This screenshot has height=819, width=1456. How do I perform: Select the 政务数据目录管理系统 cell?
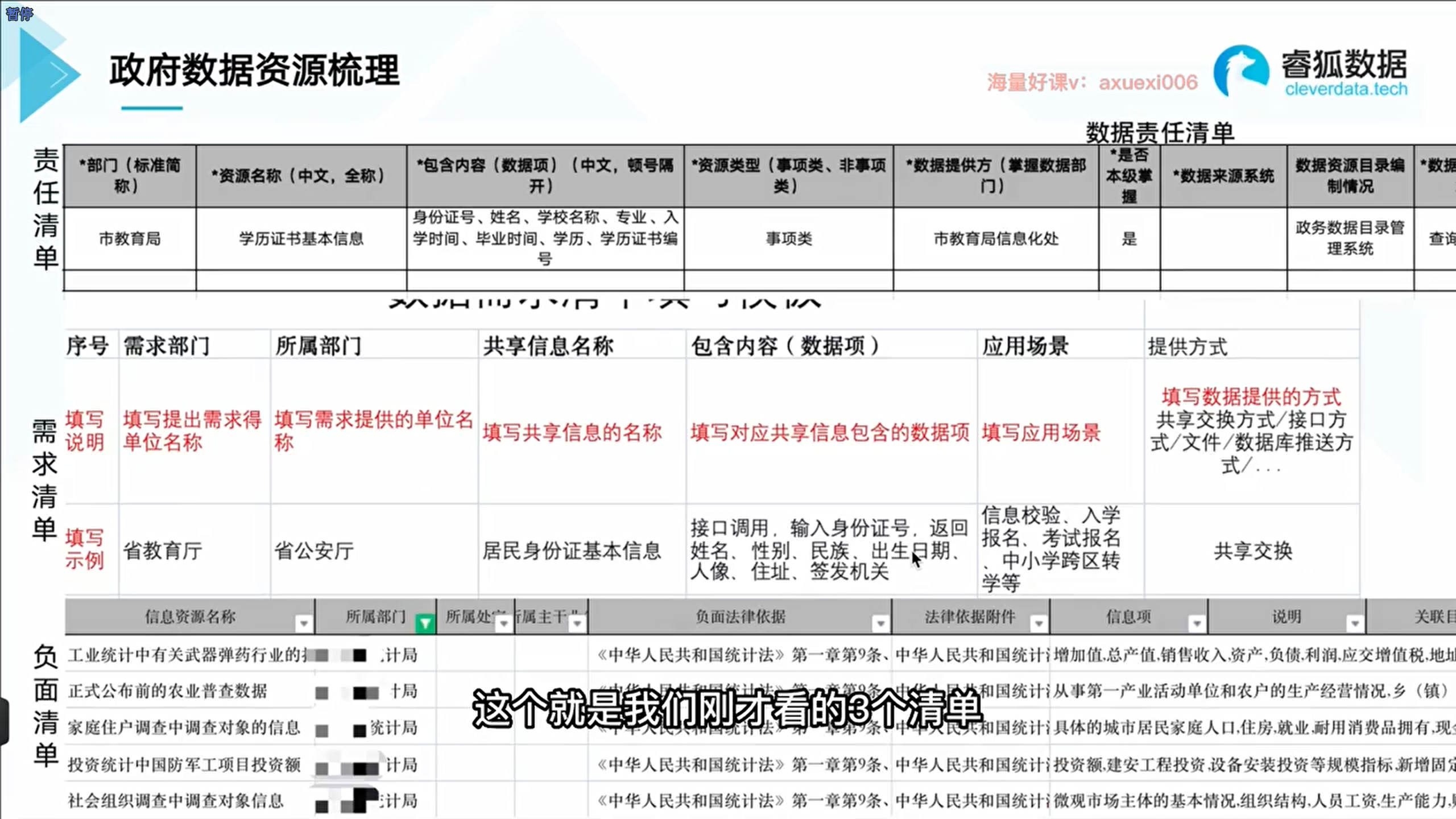1350,238
